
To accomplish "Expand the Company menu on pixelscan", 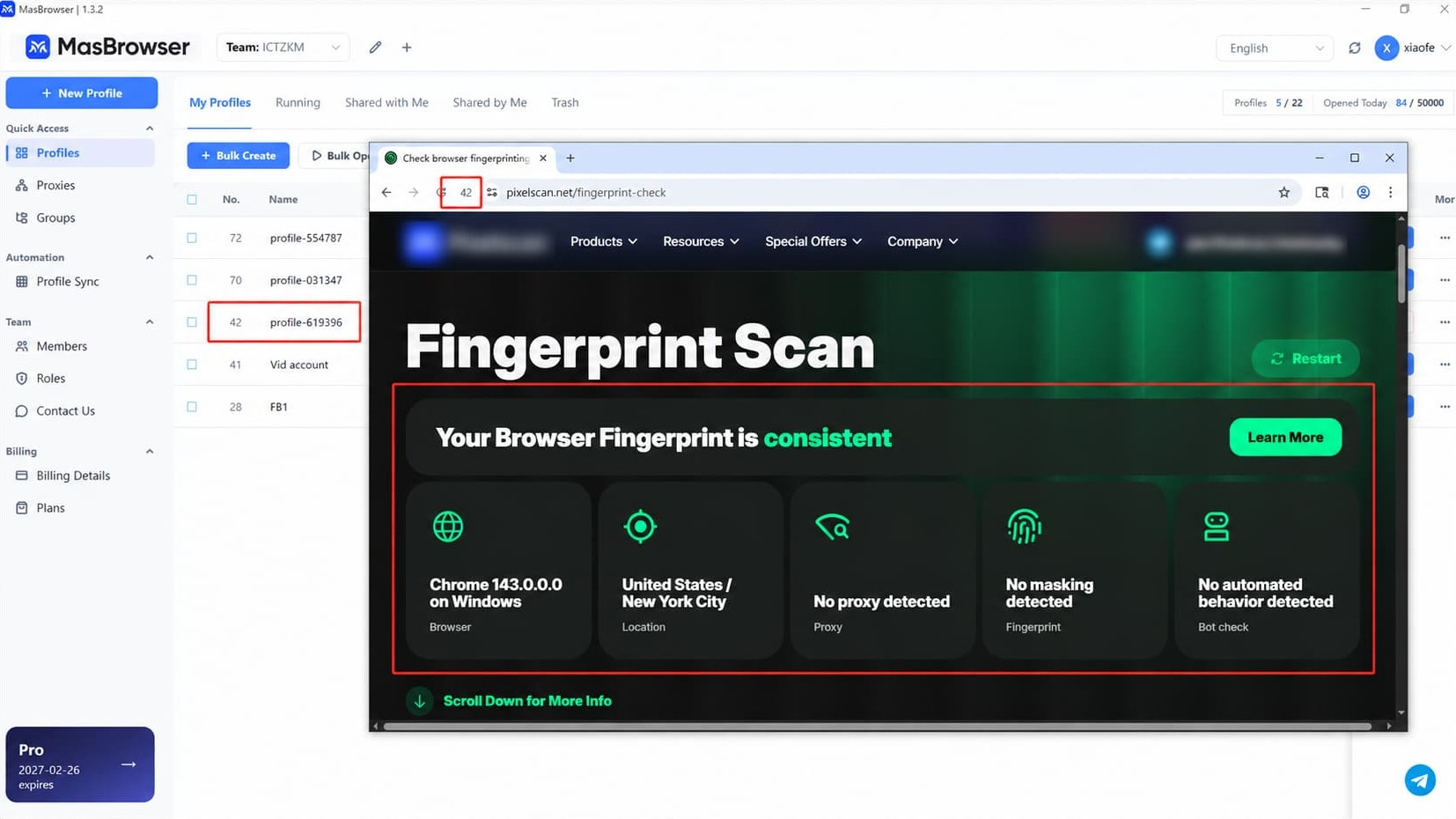I will (x=923, y=241).
